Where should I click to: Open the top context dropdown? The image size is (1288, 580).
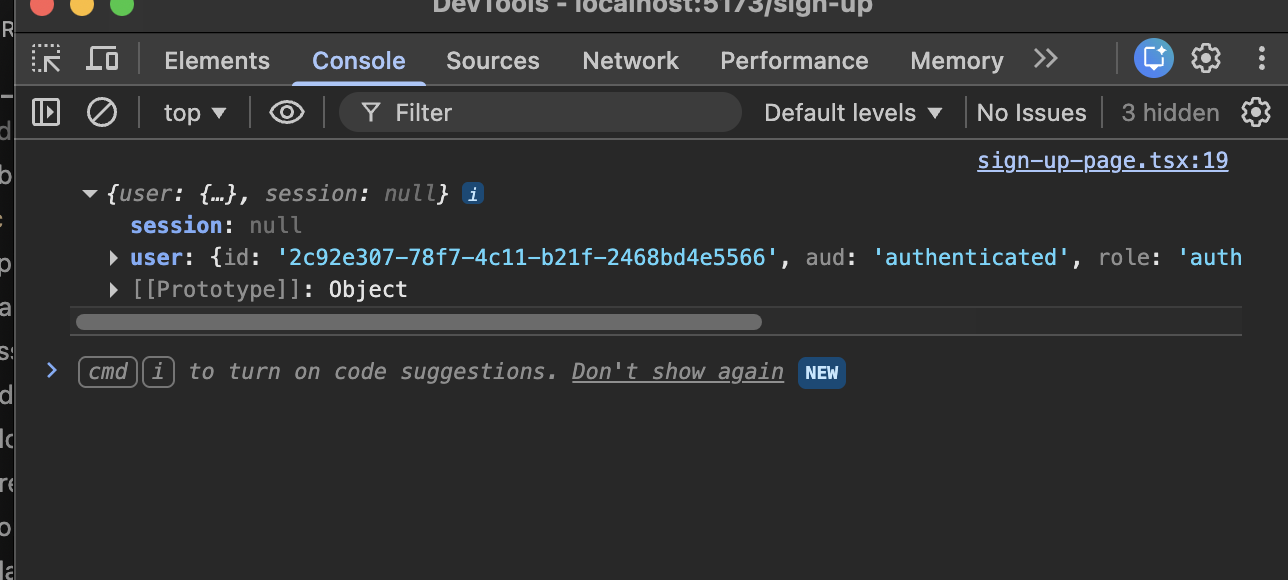click(195, 113)
